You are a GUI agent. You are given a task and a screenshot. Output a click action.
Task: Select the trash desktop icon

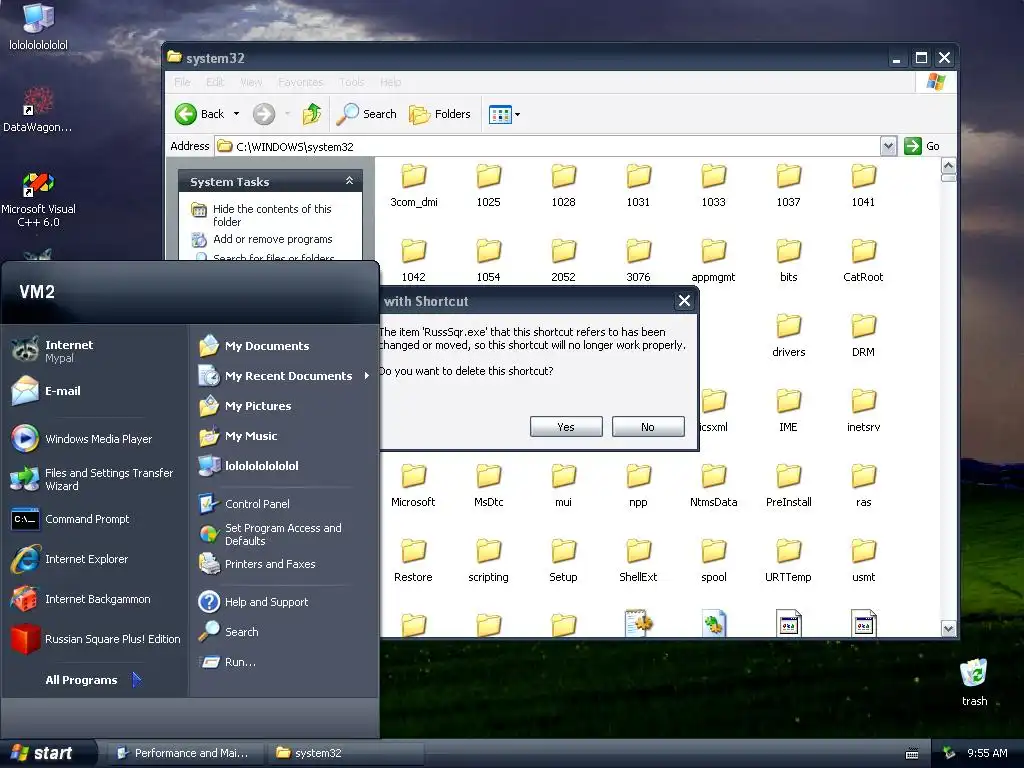coord(974,682)
